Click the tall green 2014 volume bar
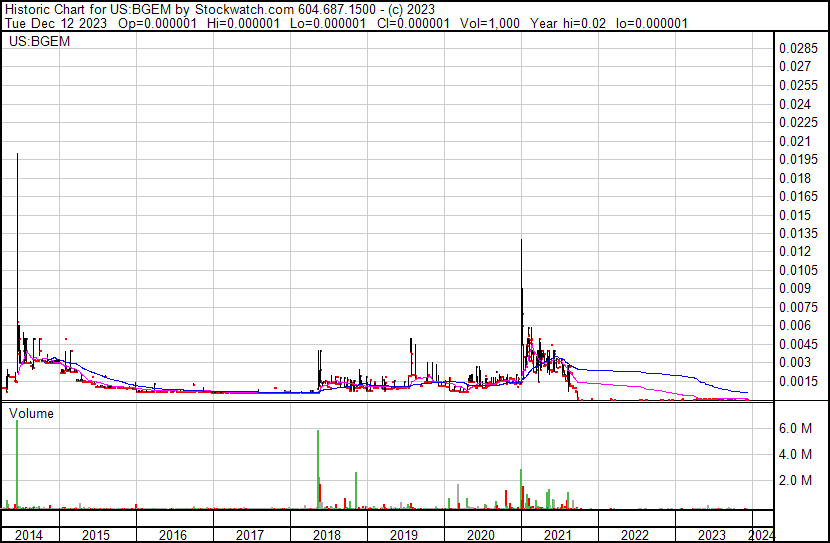 click(17, 464)
